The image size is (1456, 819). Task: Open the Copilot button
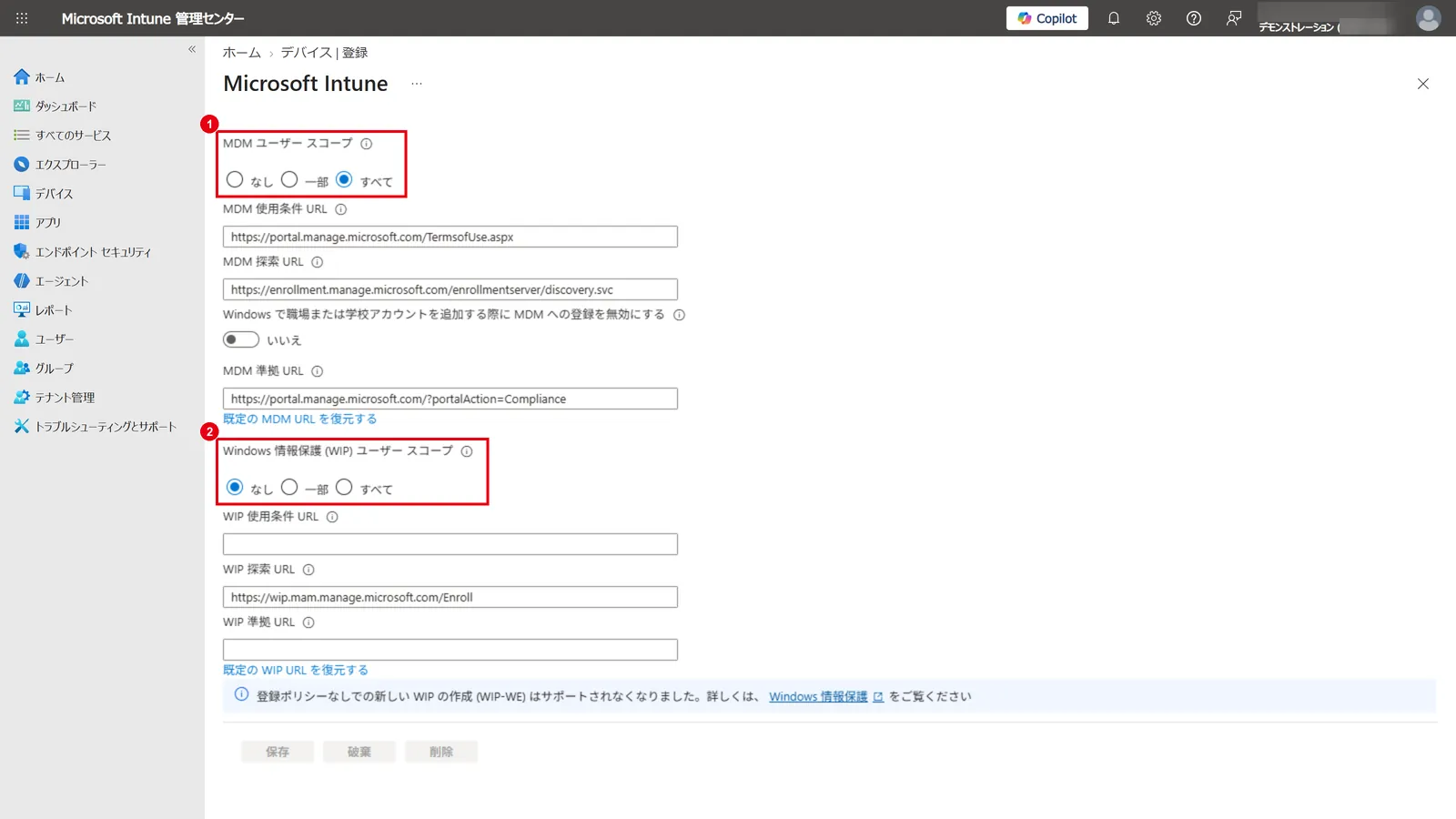[1046, 18]
